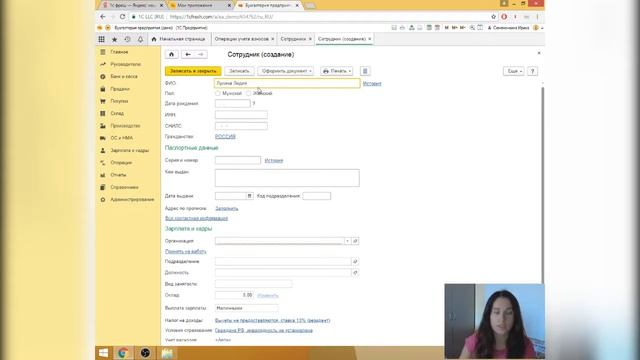This screenshot has height=360, width=640.
Task: Open ОС и НМА section
Action: click(122, 138)
